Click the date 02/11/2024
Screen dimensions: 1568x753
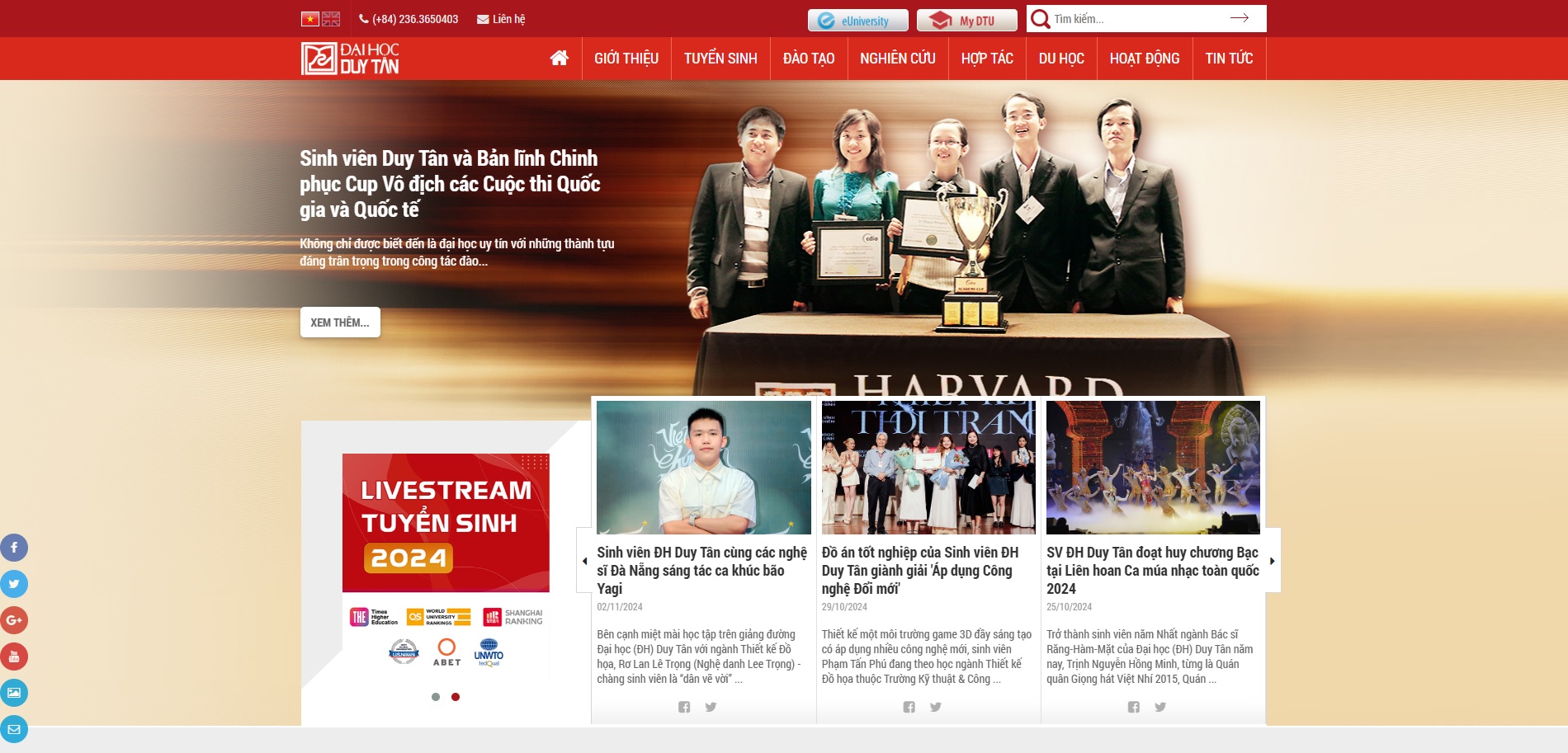(620, 607)
